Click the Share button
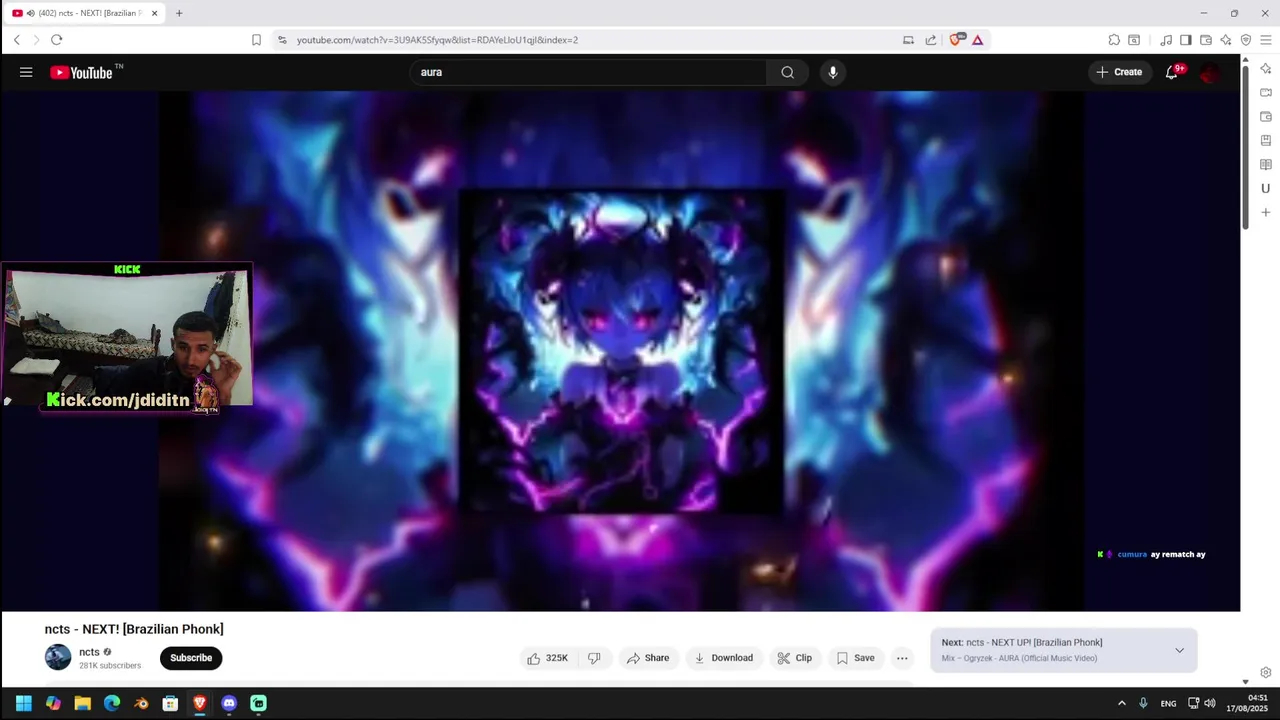The height and width of the screenshot is (720, 1280). pos(648,658)
